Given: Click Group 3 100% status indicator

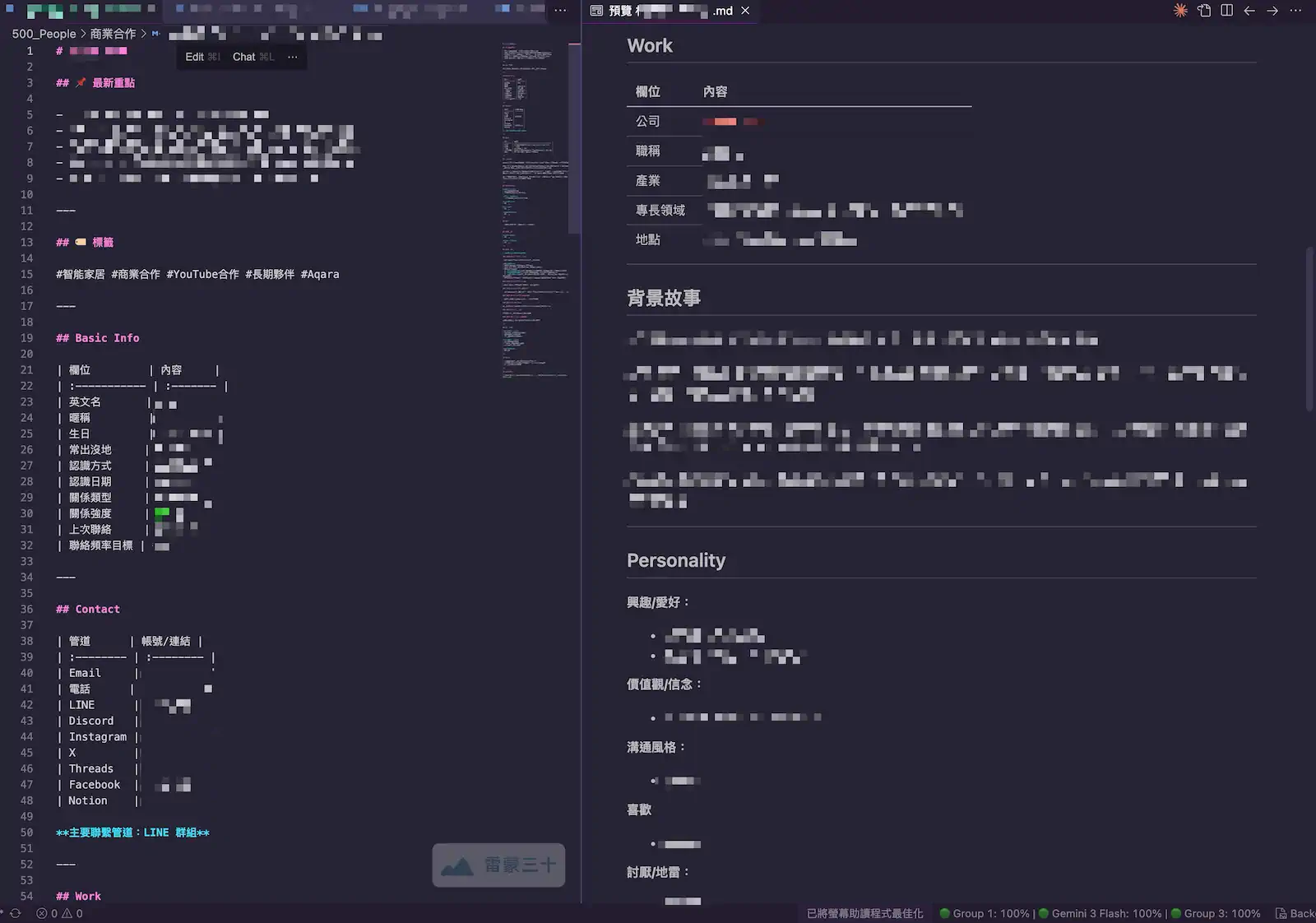Looking at the screenshot, I should (x=1216, y=913).
